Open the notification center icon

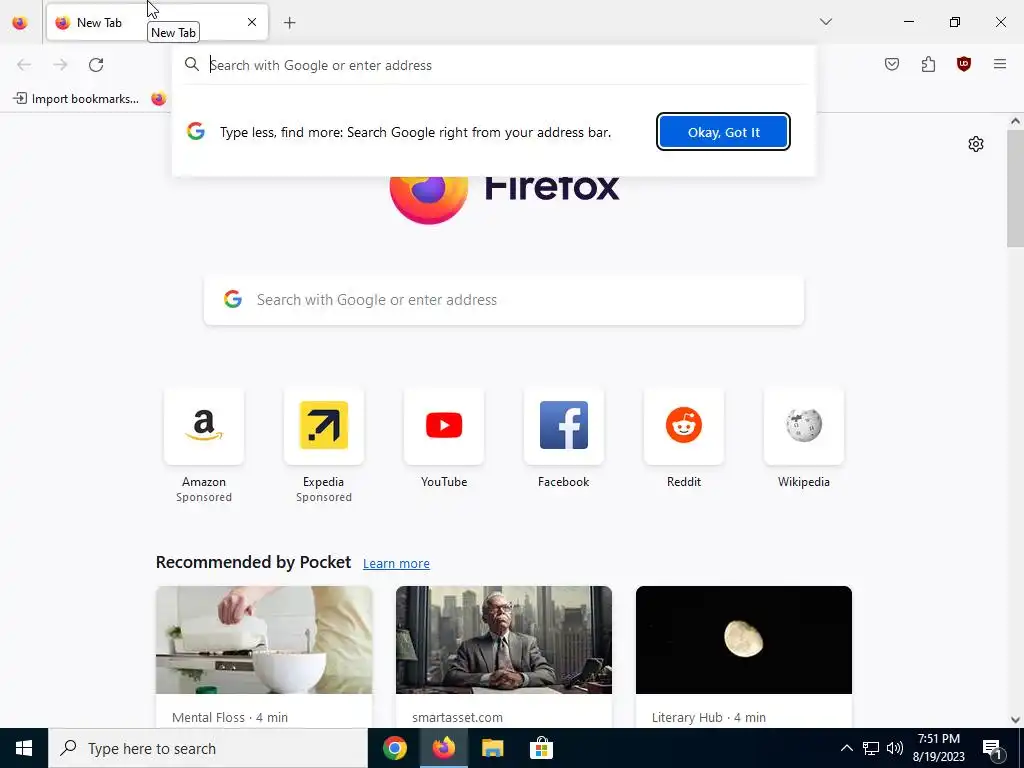pyautogui.click(x=992, y=748)
